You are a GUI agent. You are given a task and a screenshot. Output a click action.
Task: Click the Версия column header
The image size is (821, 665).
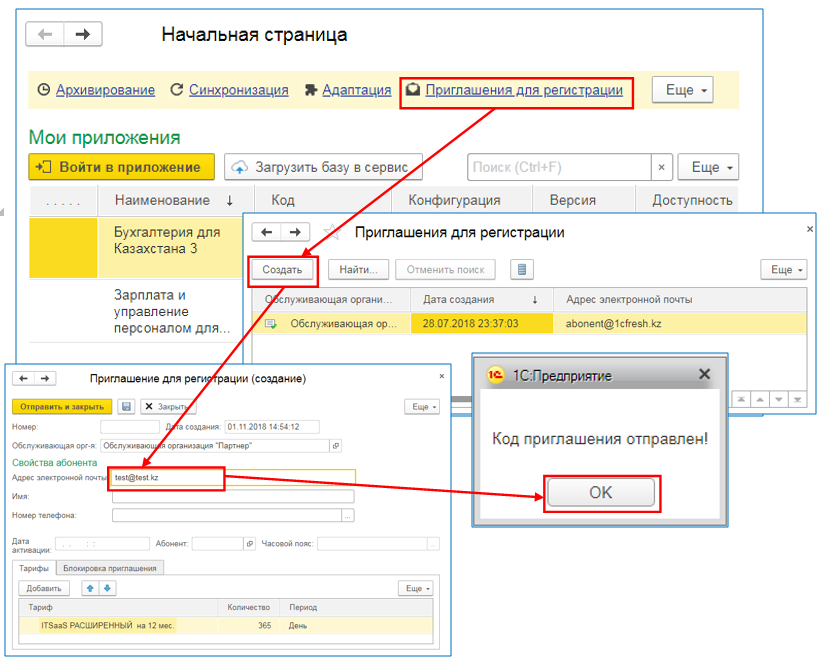(x=584, y=200)
